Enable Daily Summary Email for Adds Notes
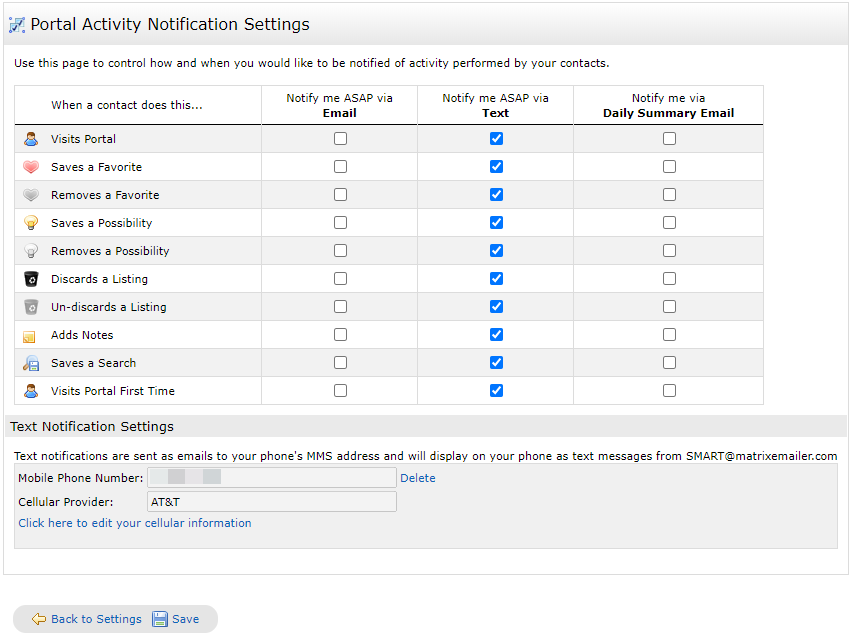The image size is (854, 638). [x=669, y=335]
